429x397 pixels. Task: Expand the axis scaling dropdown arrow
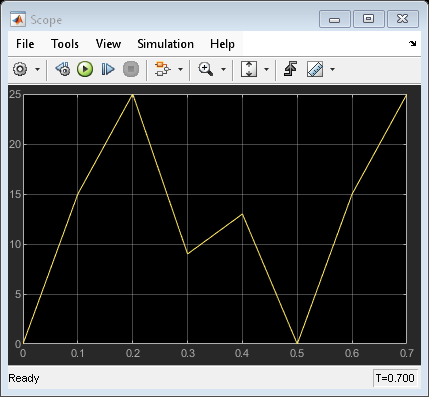[266, 69]
